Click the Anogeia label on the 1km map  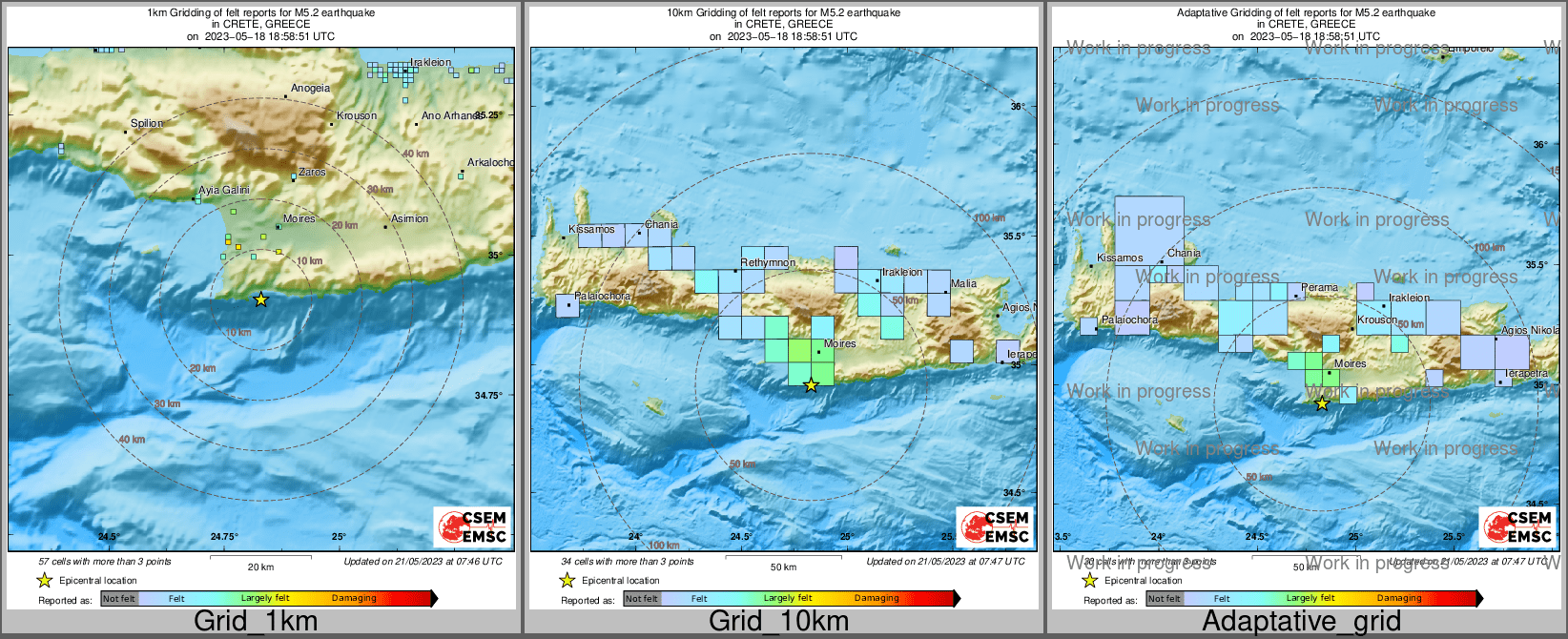tap(311, 88)
